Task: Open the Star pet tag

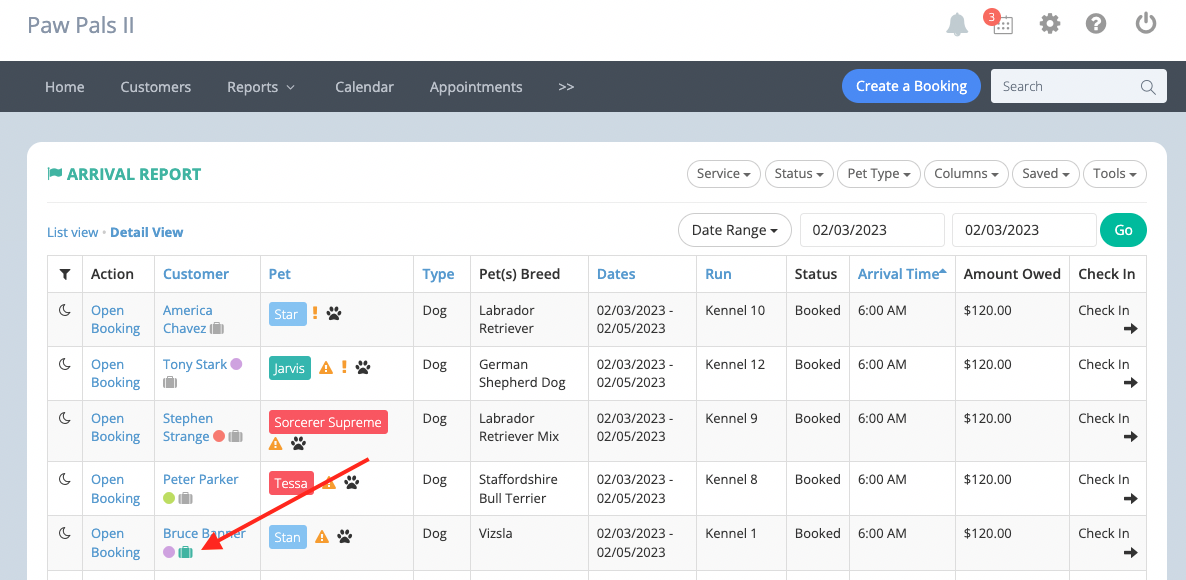Action: click(287, 314)
